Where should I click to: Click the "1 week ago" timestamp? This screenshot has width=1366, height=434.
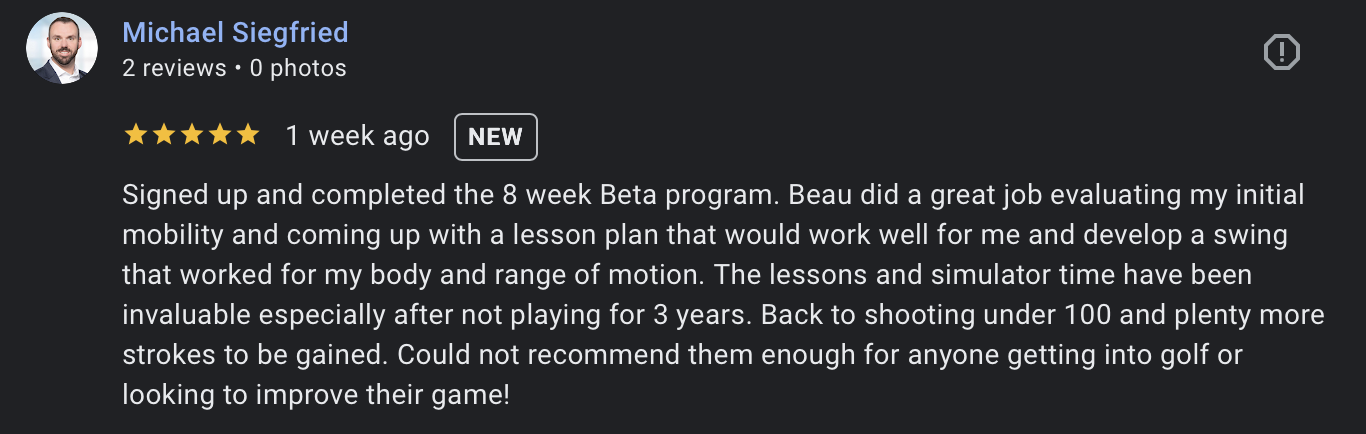pyautogui.click(x=357, y=136)
